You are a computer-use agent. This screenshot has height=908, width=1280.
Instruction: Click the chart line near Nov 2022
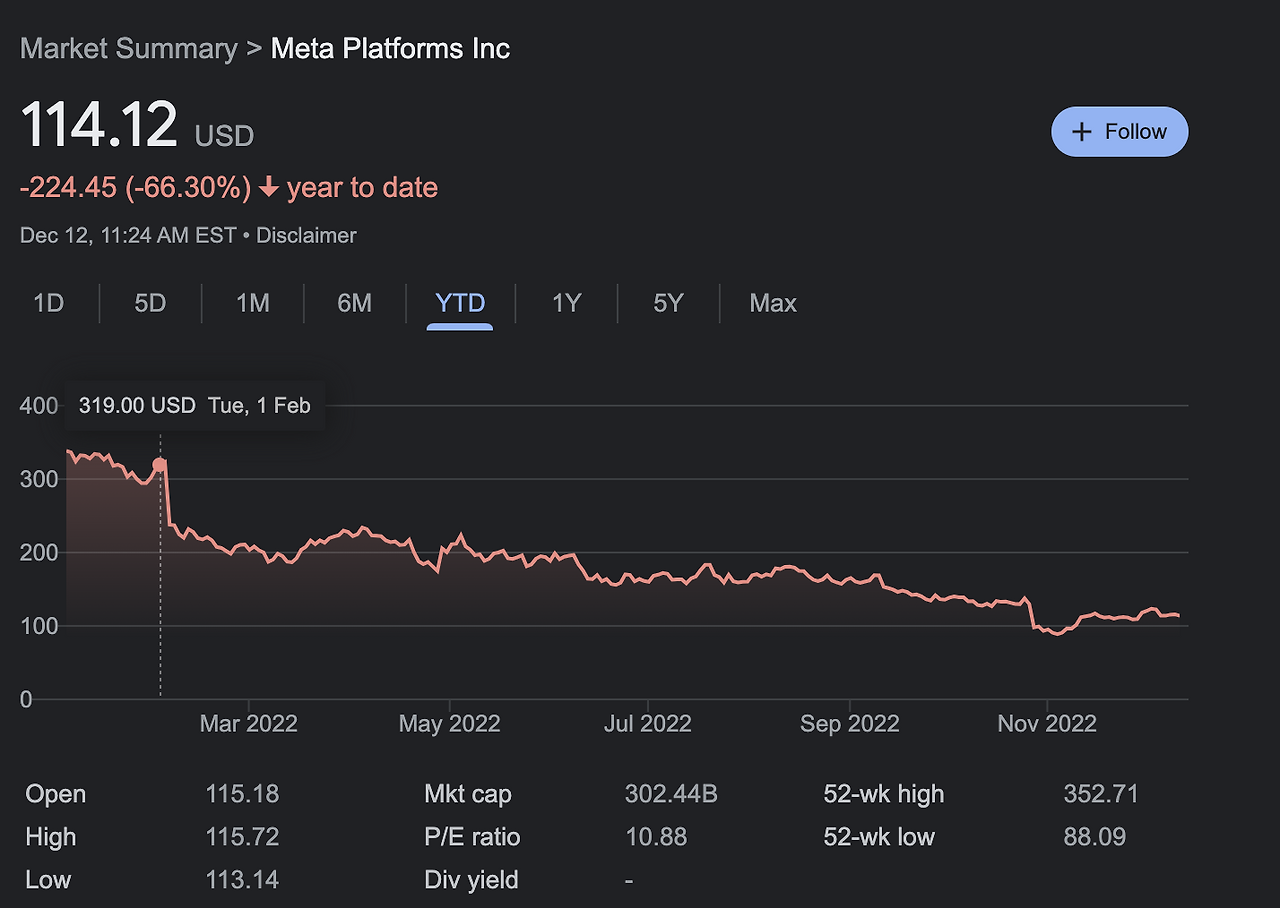1046,630
